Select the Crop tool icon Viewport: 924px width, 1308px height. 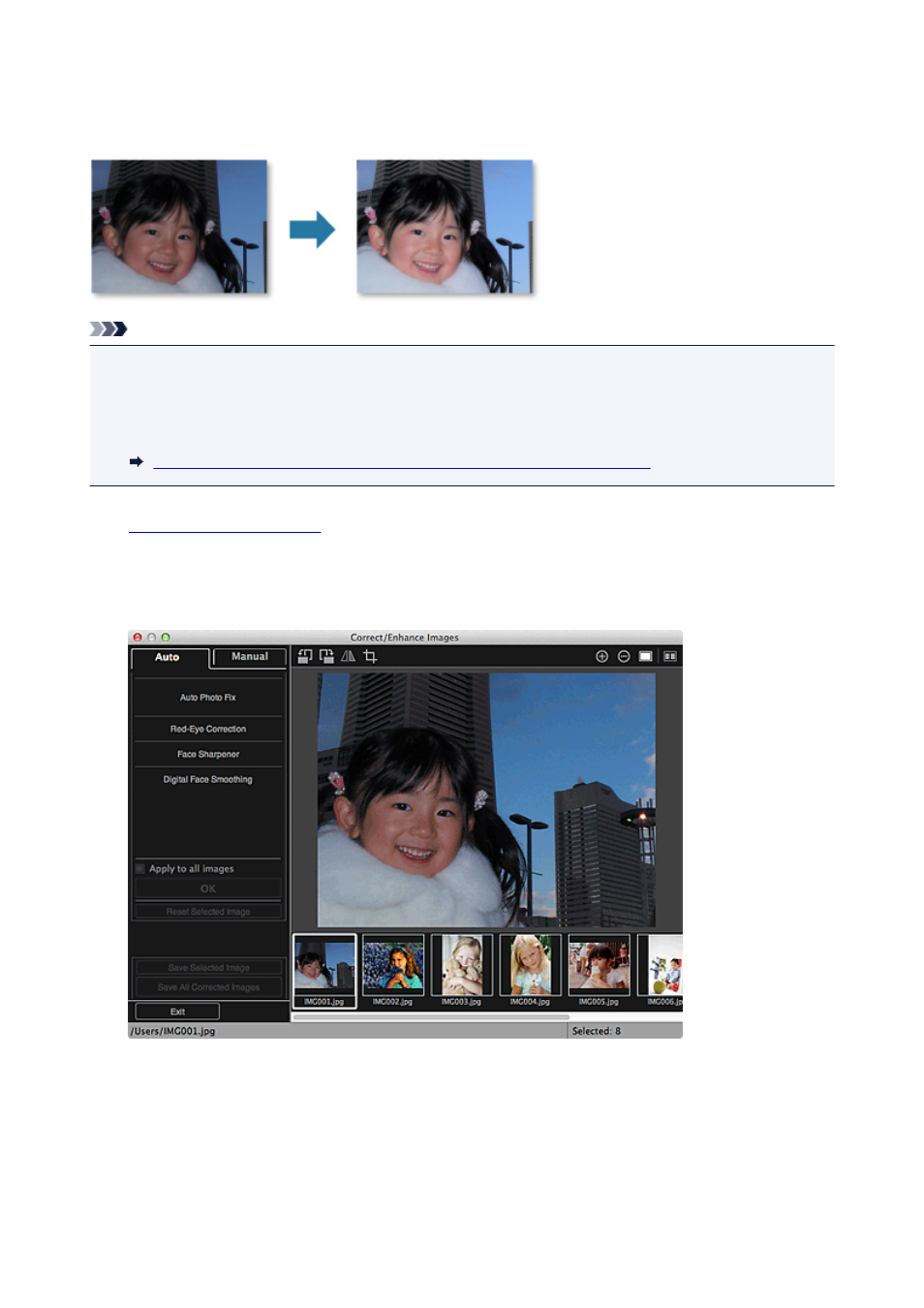370,656
